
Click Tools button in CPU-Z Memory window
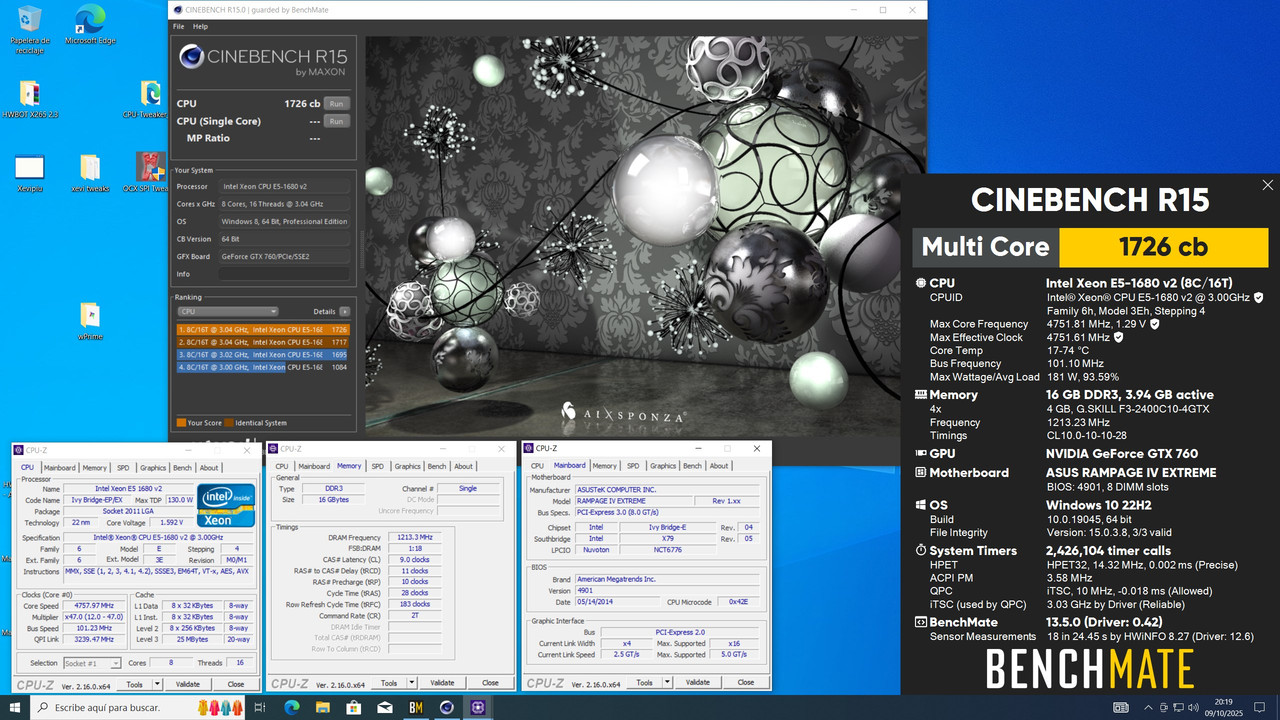coord(387,683)
